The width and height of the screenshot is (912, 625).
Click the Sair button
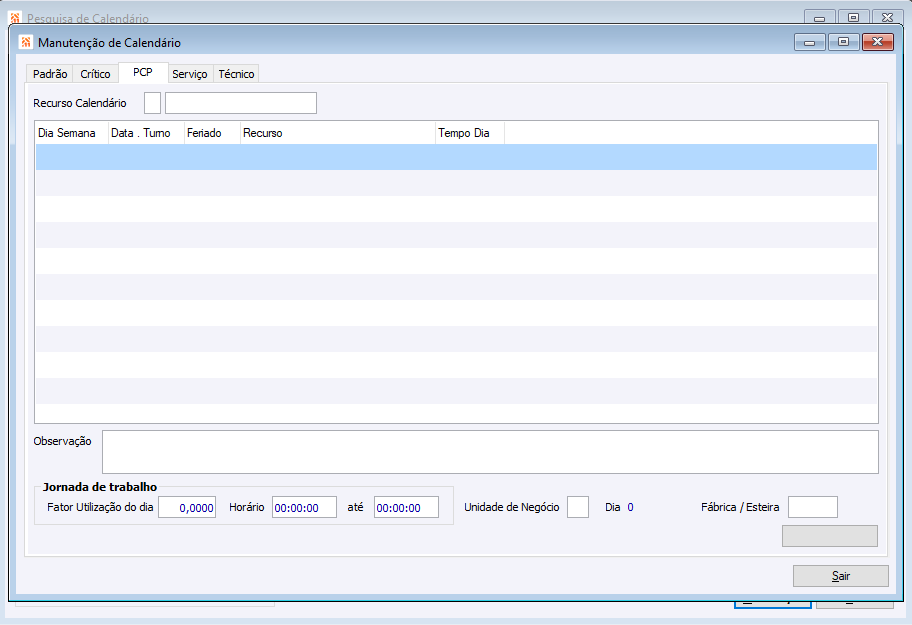(840, 576)
